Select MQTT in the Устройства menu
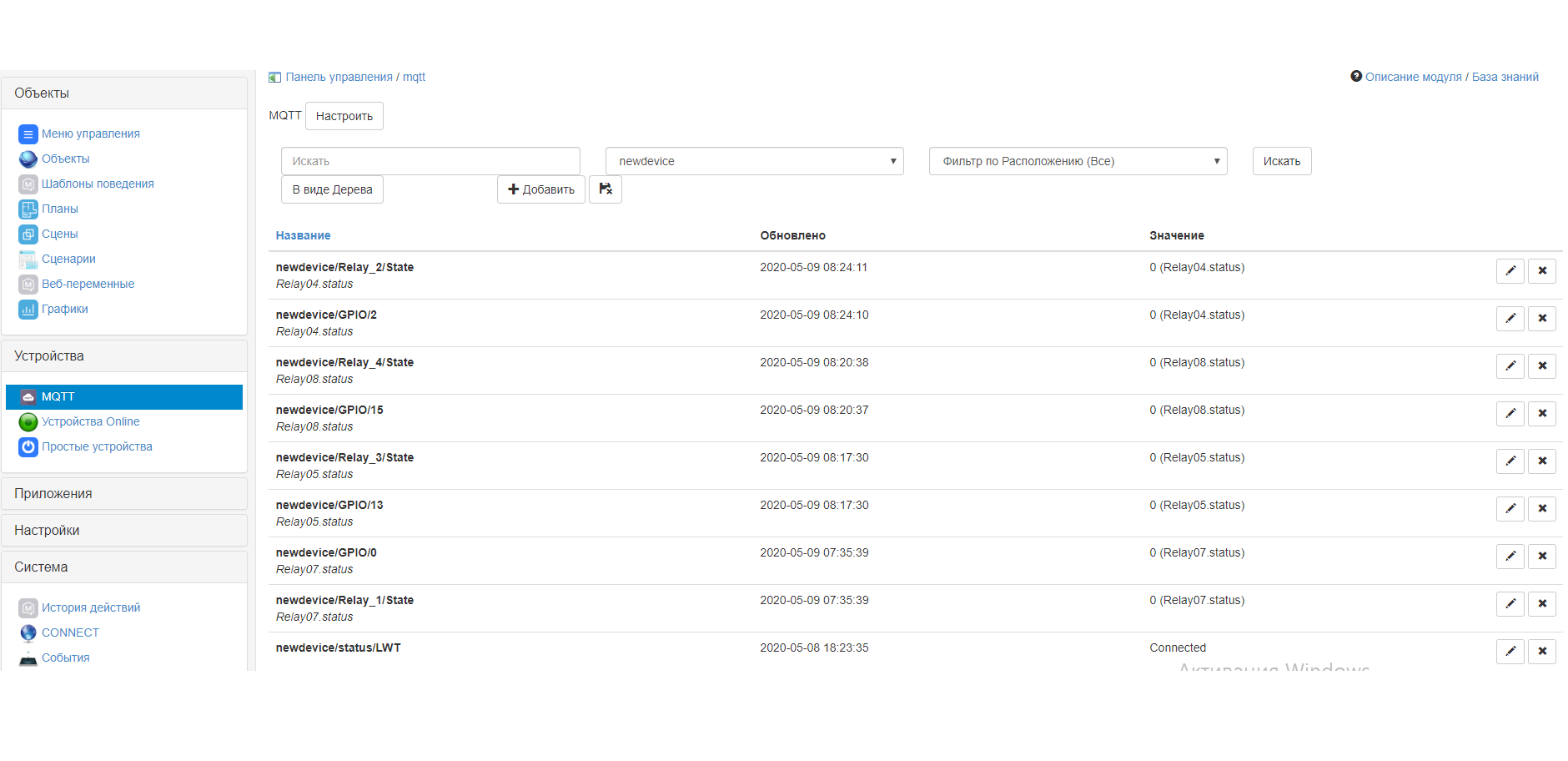Viewport: 1568px width, 761px height. point(124,397)
